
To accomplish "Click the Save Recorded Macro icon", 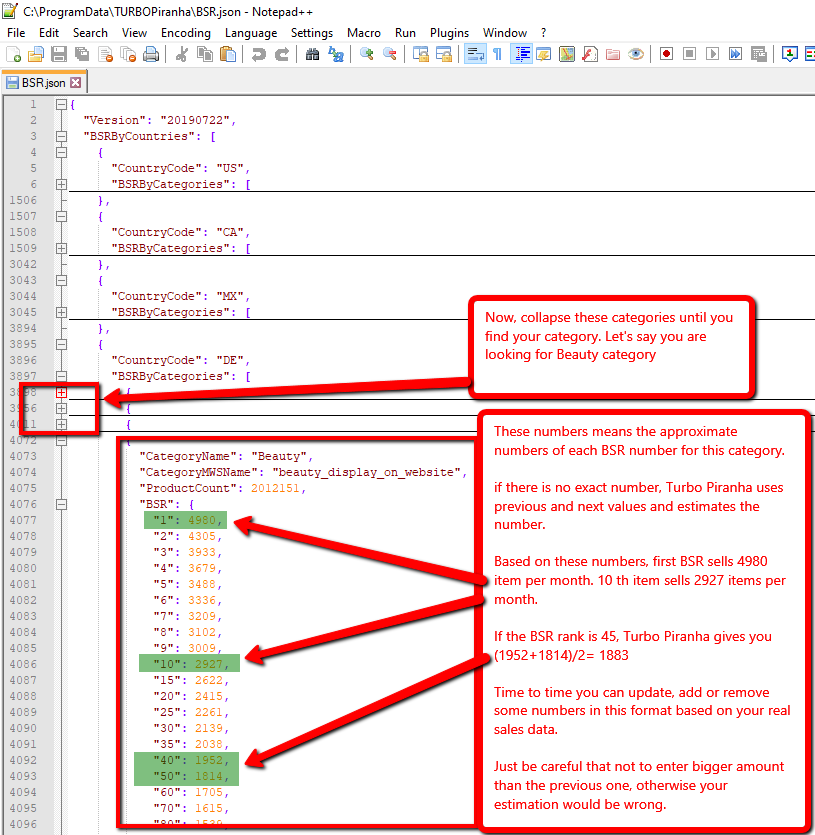I will tap(759, 54).
